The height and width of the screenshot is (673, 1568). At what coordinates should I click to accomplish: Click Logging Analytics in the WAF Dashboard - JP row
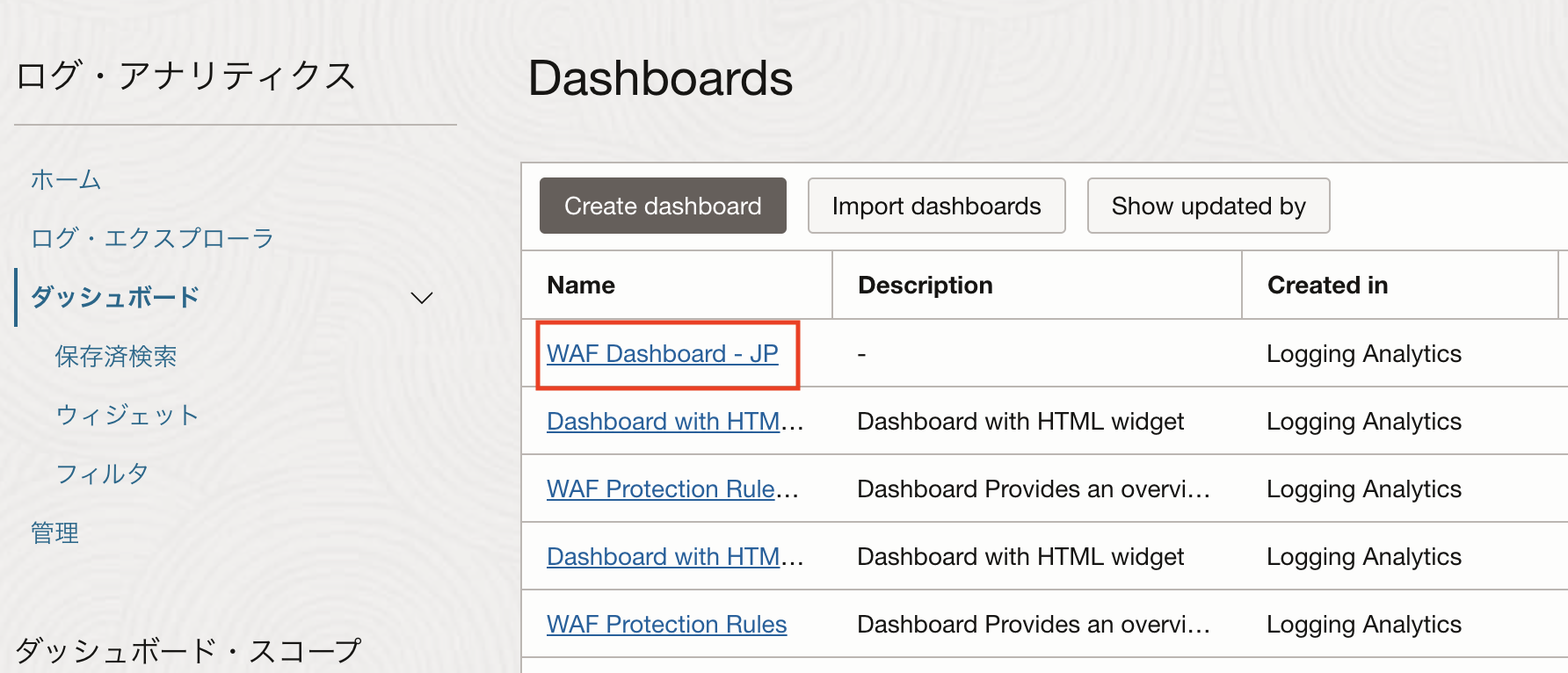(1363, 354)
